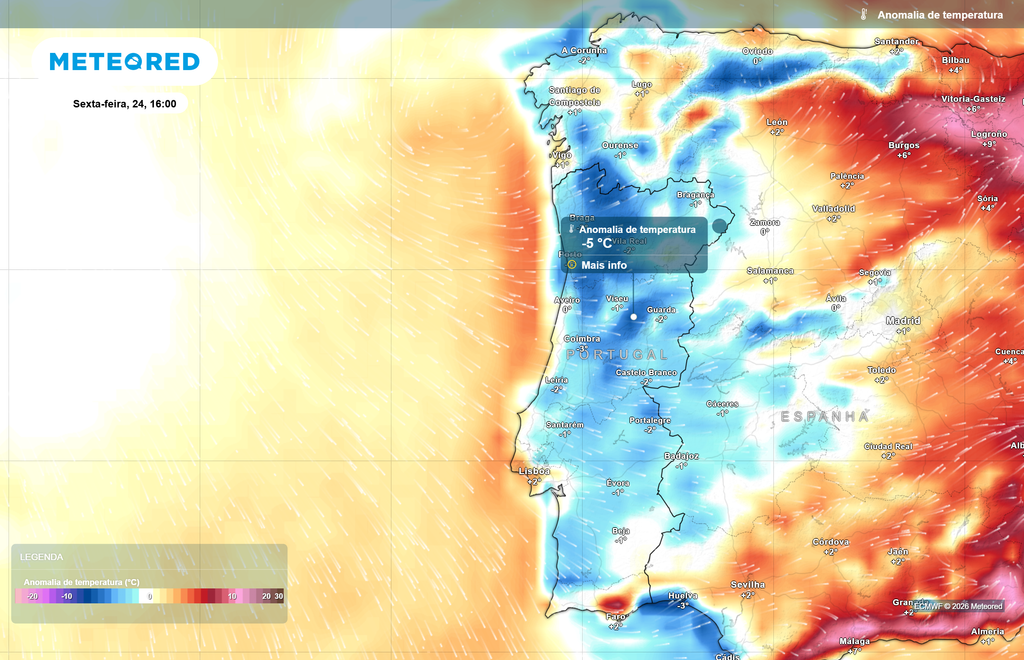
Task: Click the Almería city label
Action: [x=987, y=631]
